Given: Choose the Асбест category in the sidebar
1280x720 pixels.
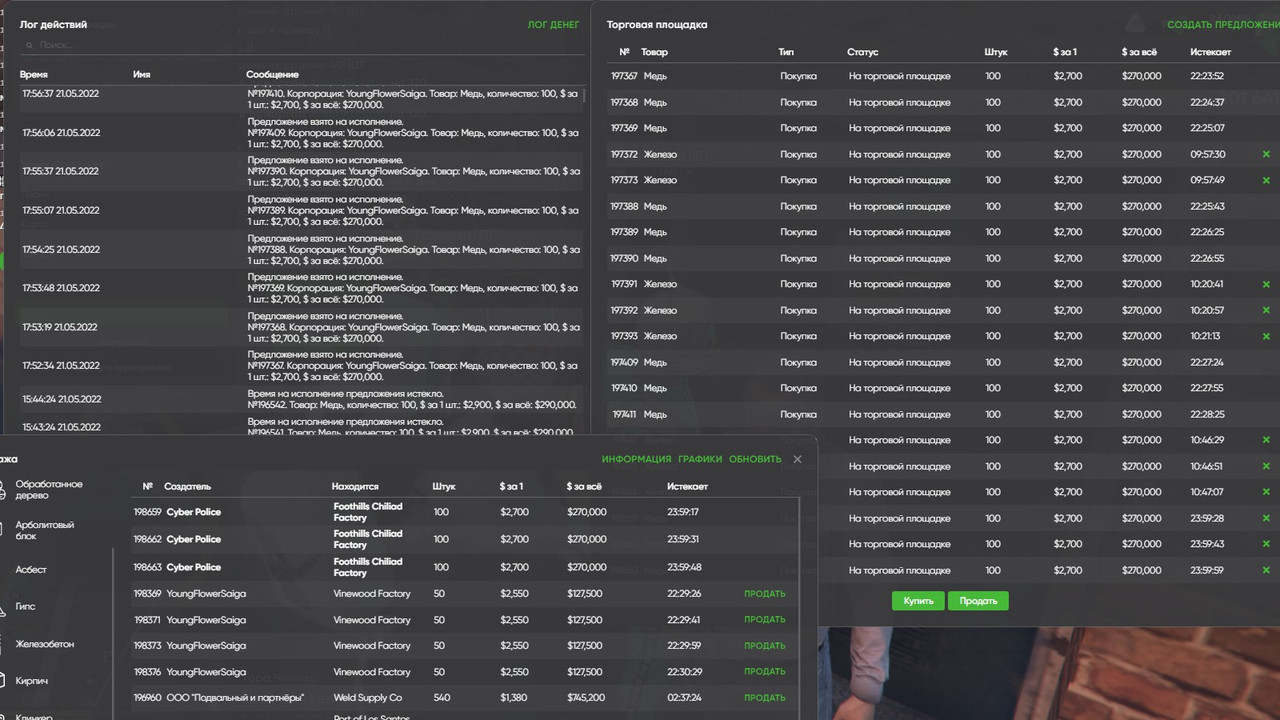Looking at the screenshot, I should click(x=31, y=569).
